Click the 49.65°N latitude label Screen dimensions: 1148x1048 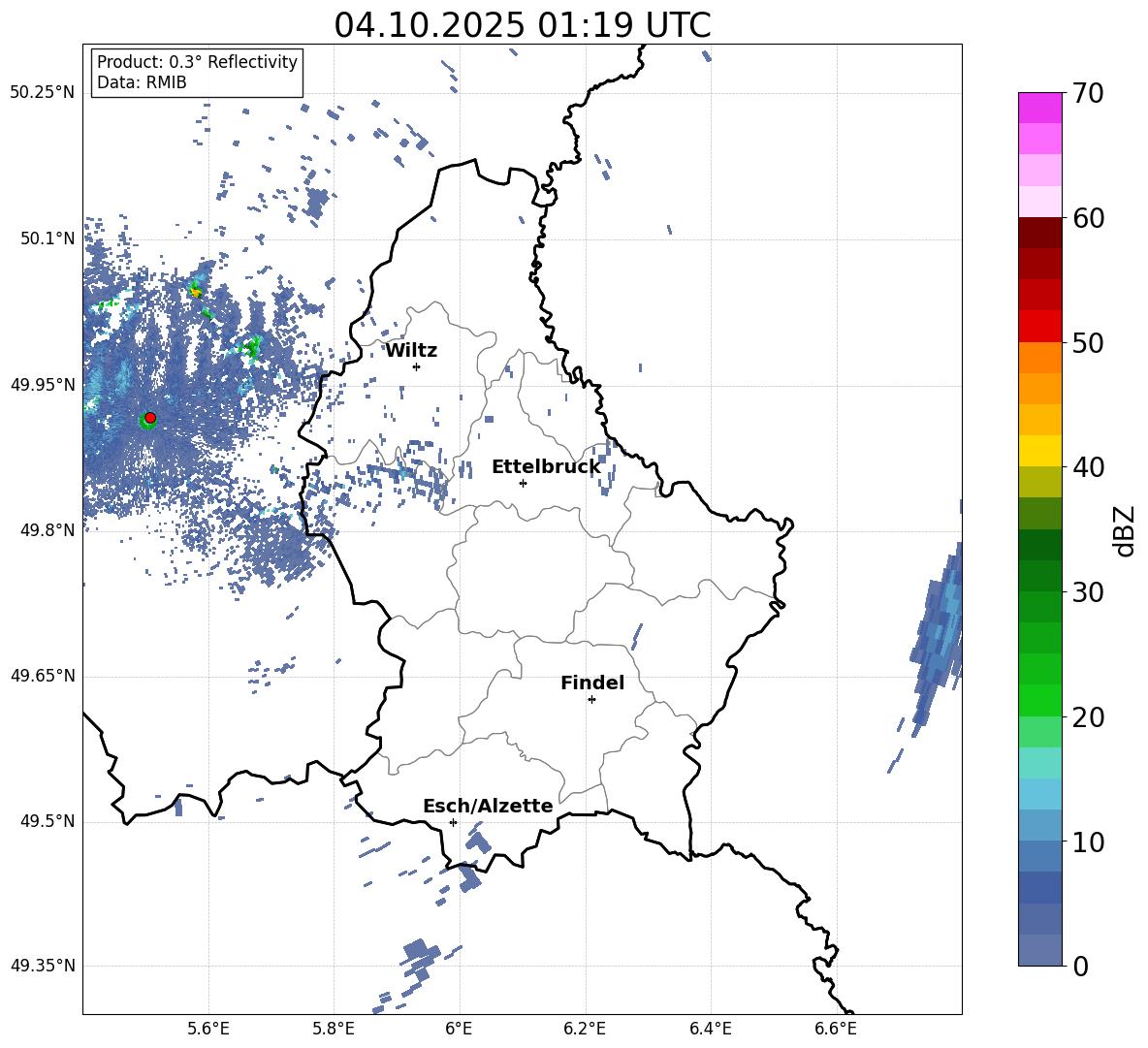43,676
